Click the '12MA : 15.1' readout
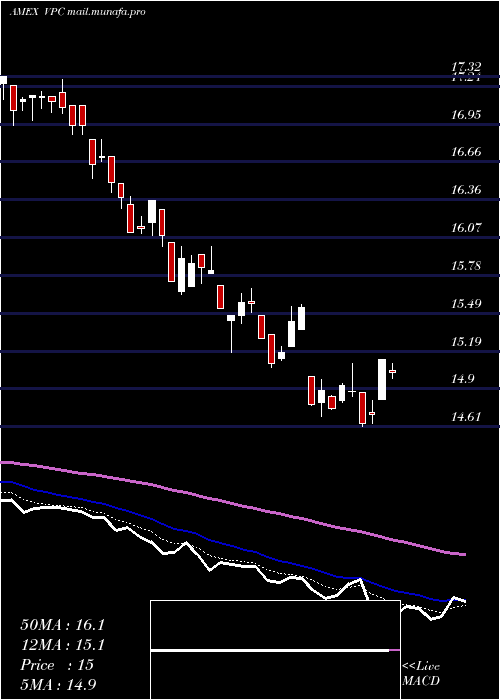 [x=62, y=645]
